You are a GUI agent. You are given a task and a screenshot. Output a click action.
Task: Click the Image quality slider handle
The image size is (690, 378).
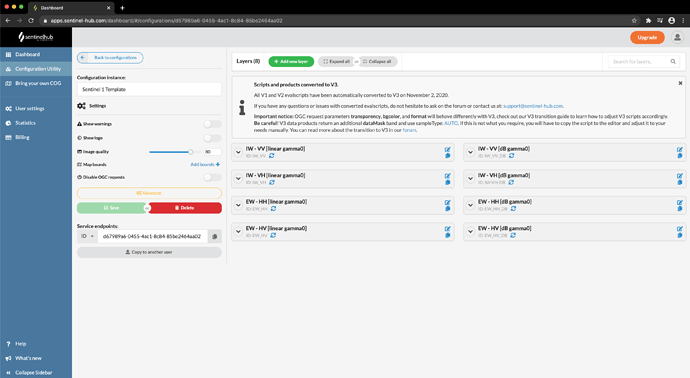(x=191, y=152)
